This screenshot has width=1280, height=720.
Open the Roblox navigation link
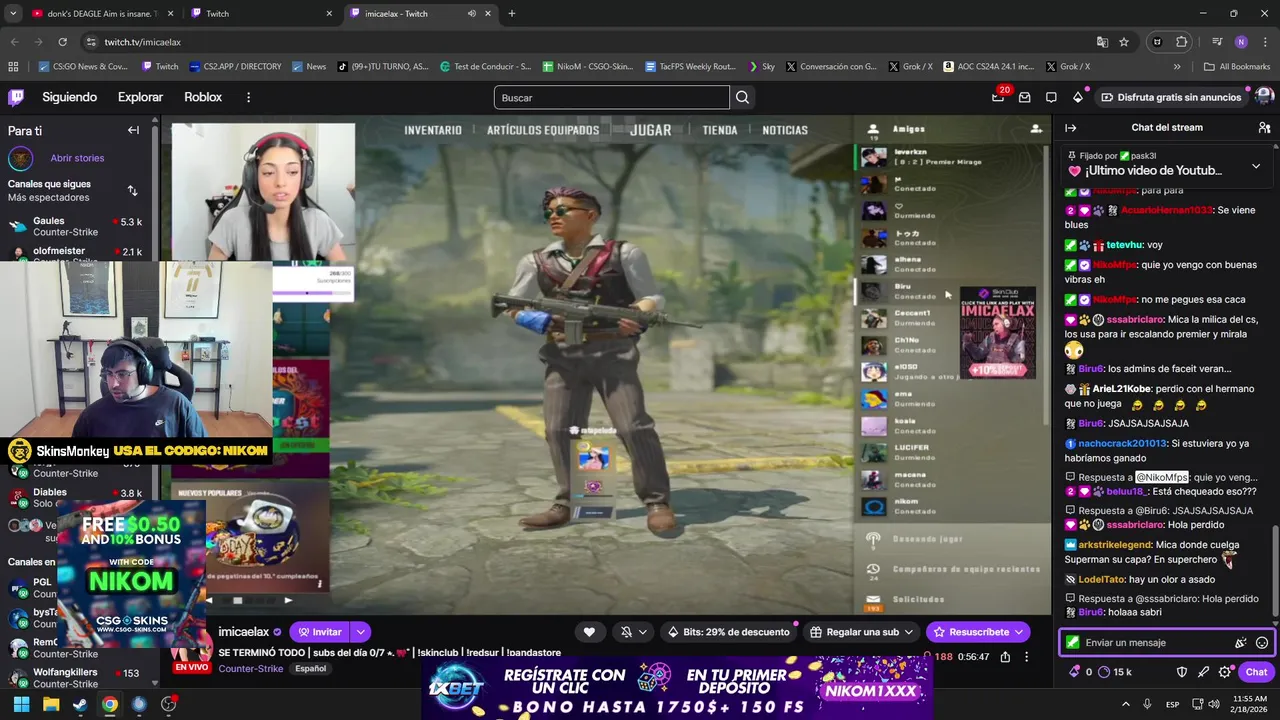click(203, 97)
